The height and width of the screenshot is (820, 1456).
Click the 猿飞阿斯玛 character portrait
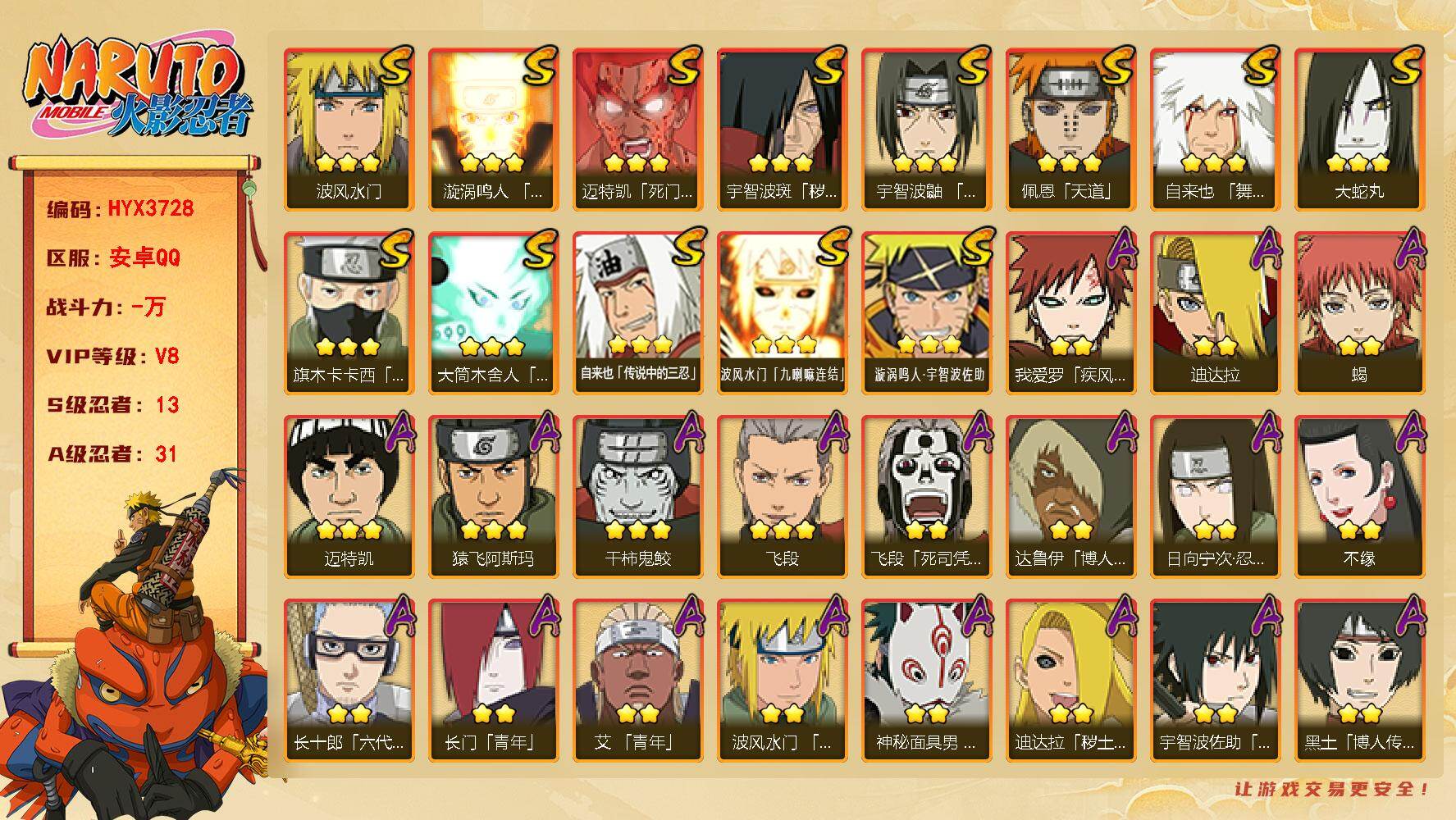click(x=493, y=497)
